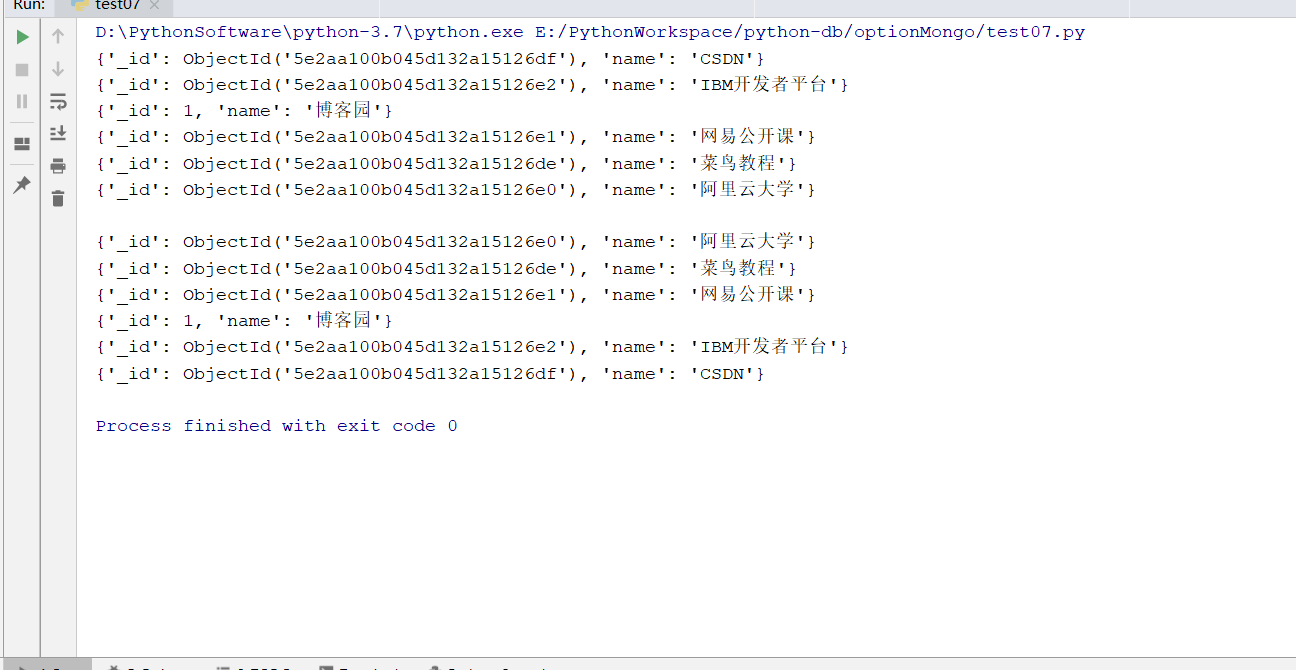Click the 'Process finished with exit code 0' text
The width and height of the screenshot is (1296, 670).
(277, 426)
